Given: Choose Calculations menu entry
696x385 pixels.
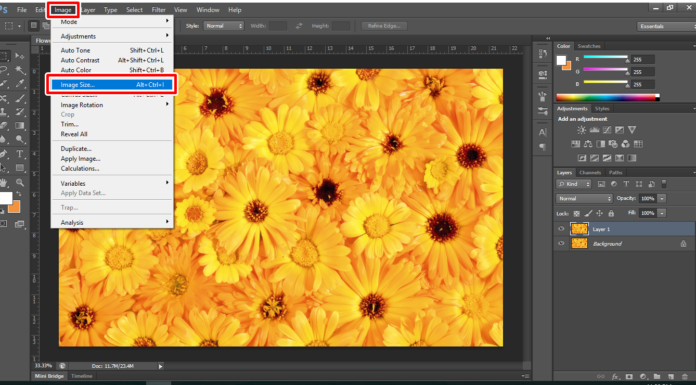Looking at the screenshot, I should pos(112,168).
